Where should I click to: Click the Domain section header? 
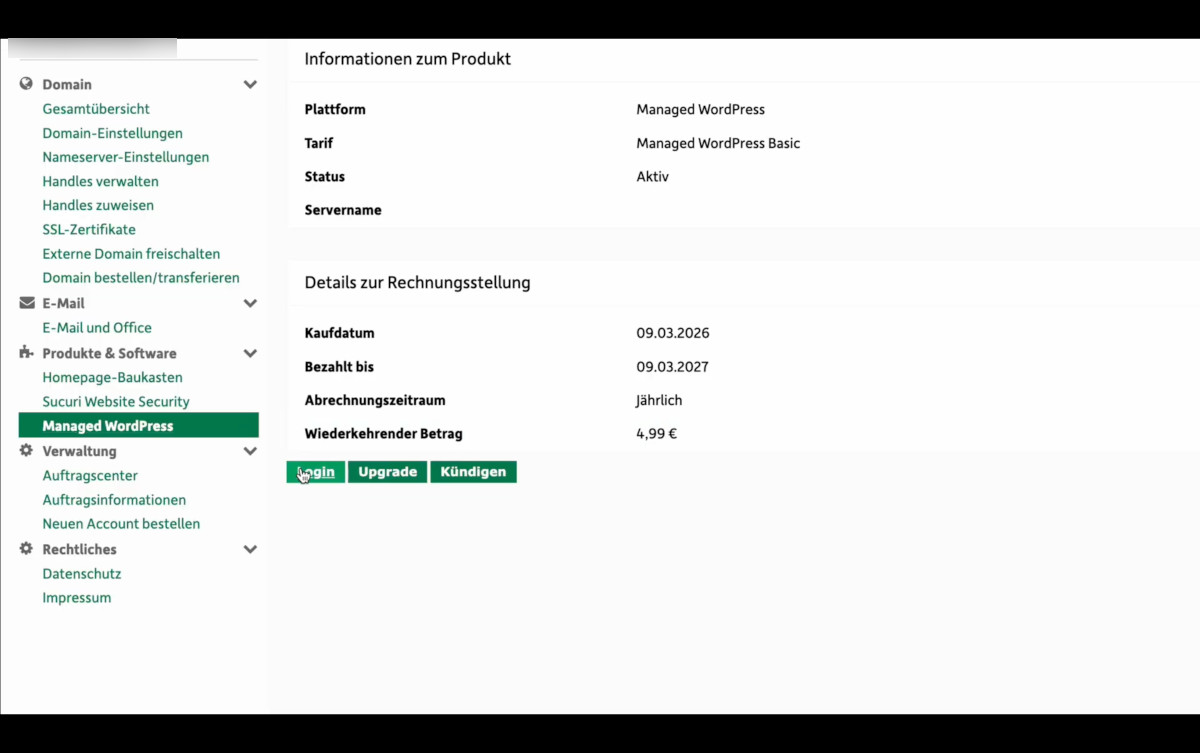[x=67, y=85]
